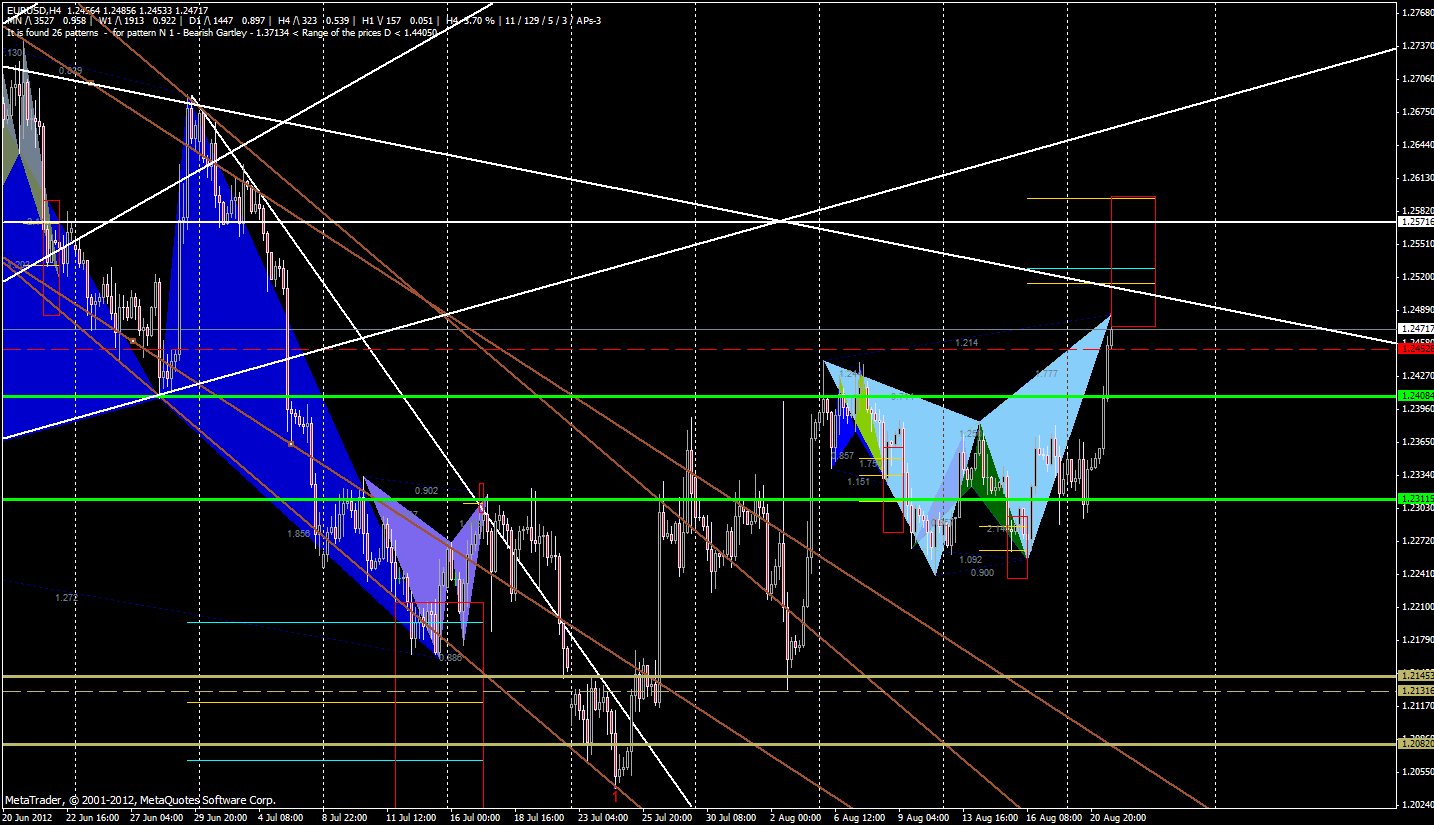Click the 1.23650 price axis label

pos(1416,442)
